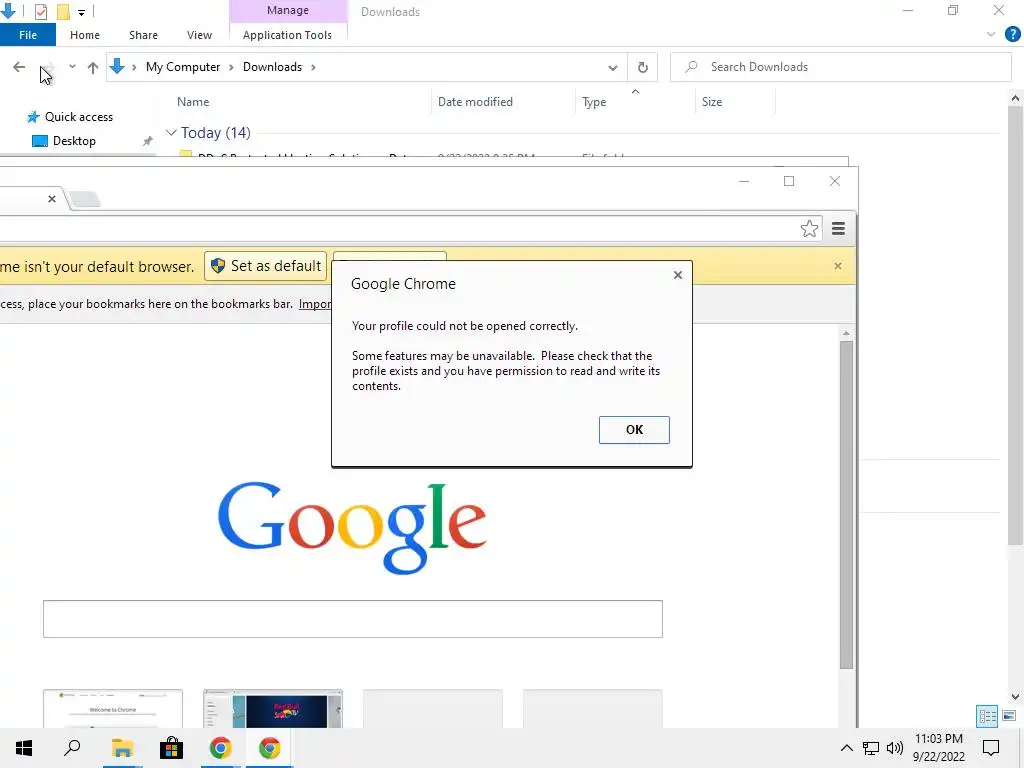
Task: Click the Chrome page vertical scrollbar
Action: click(x=846, y=504)
